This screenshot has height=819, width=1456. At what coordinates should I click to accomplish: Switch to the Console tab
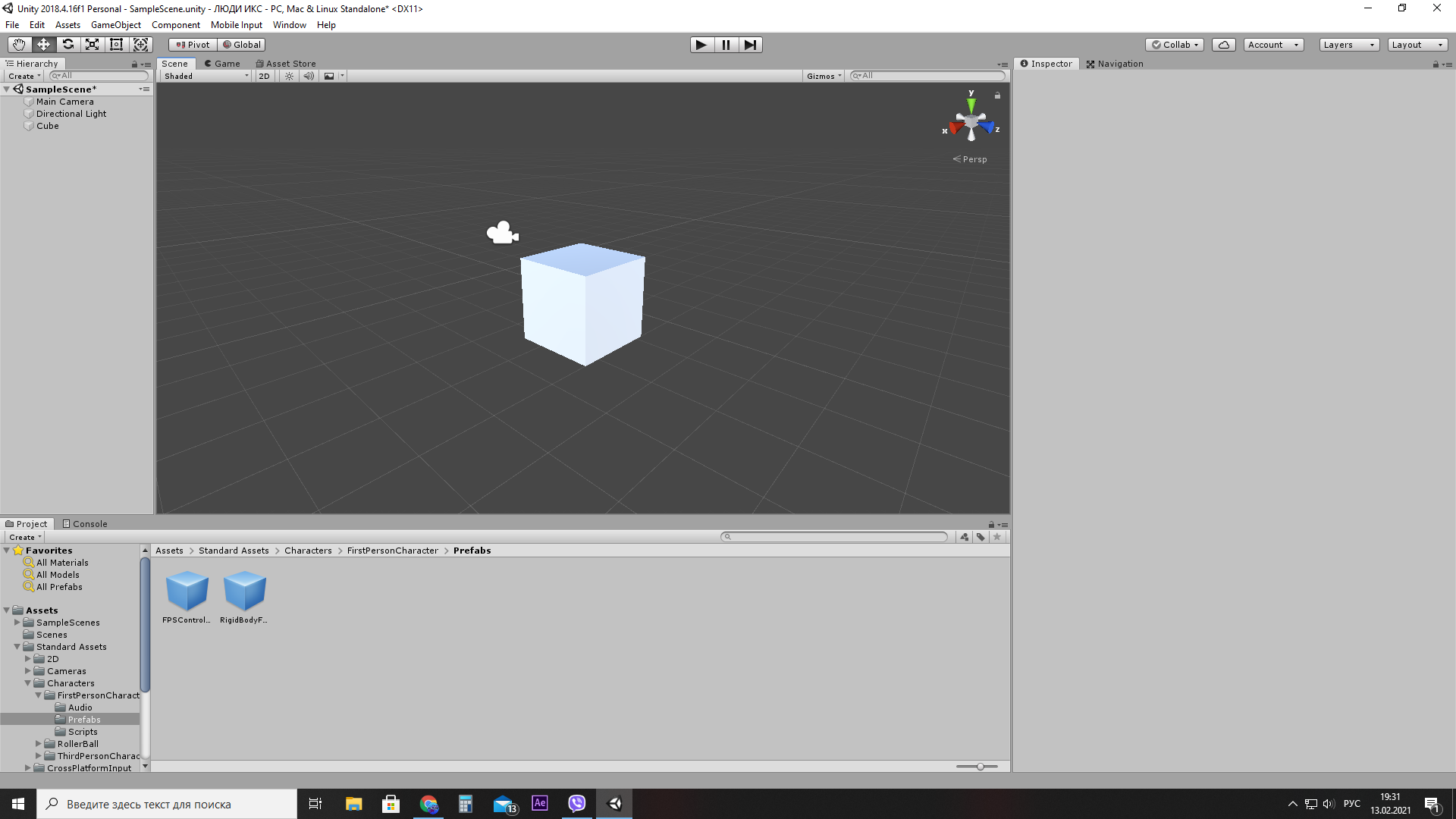coord(85,524)
